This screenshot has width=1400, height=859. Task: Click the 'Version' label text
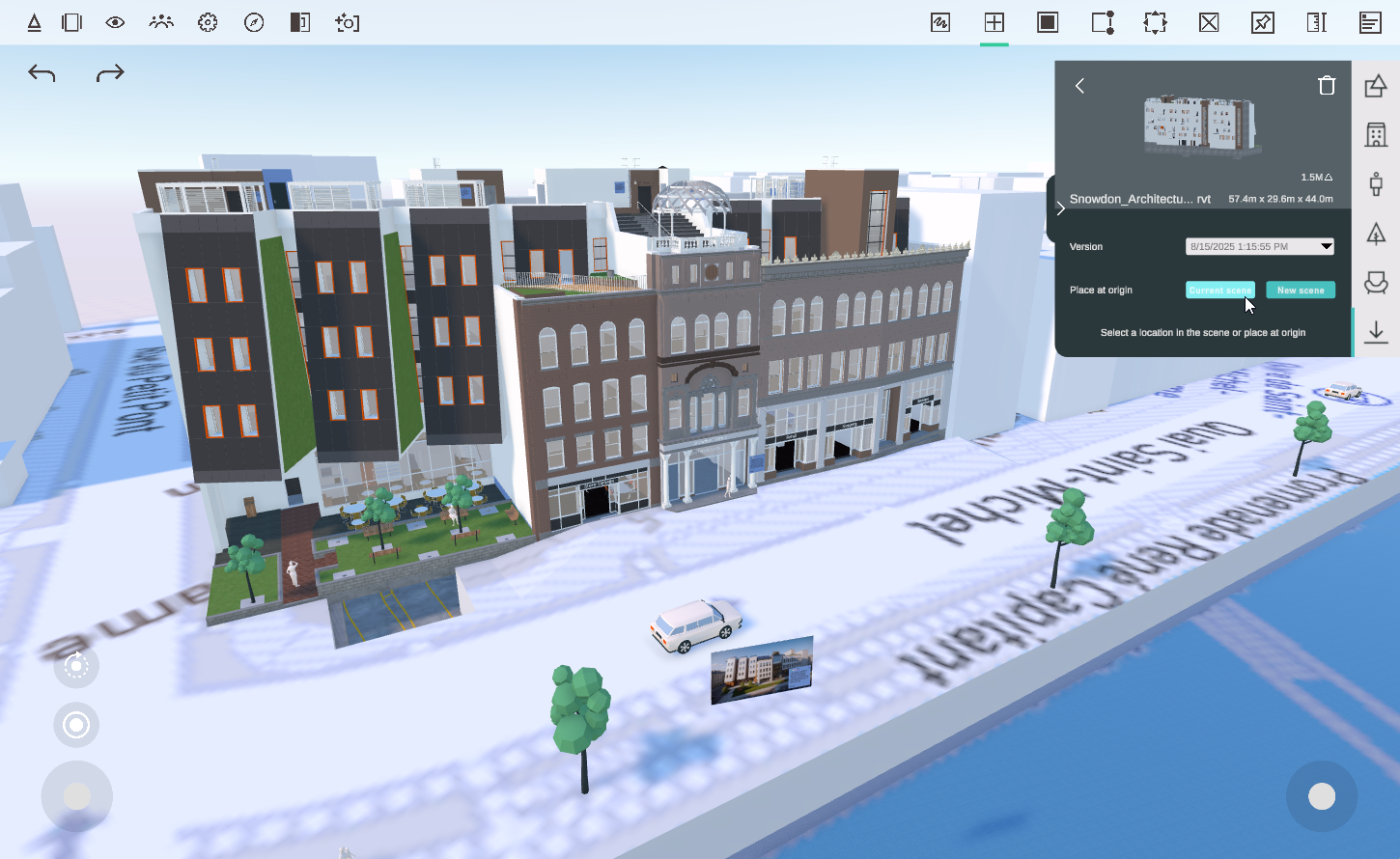(x=1086, y=247)
